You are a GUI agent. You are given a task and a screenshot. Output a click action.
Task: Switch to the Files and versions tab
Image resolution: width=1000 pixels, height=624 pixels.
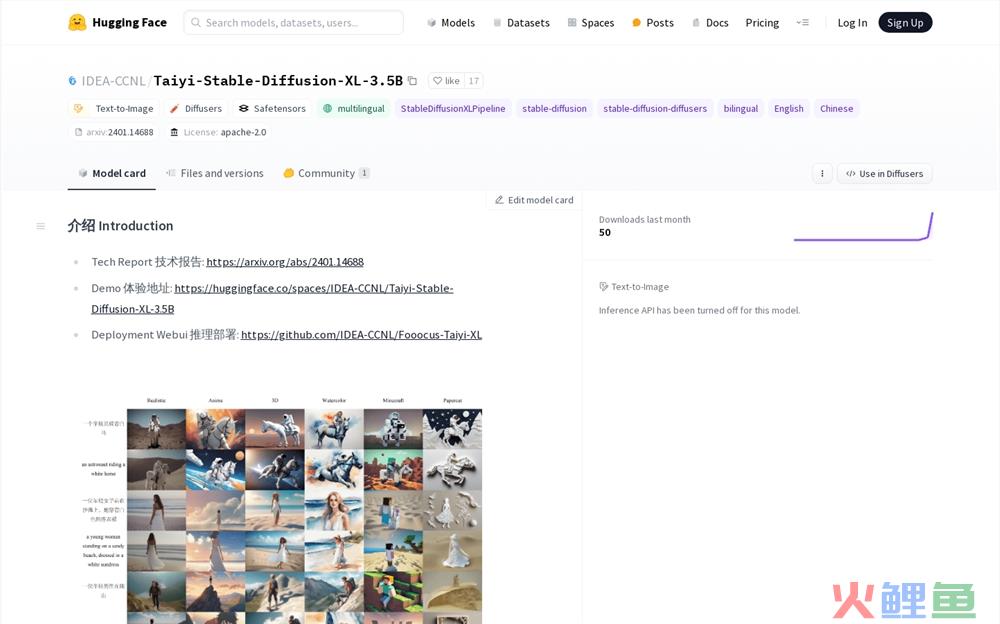coord(214,173)
